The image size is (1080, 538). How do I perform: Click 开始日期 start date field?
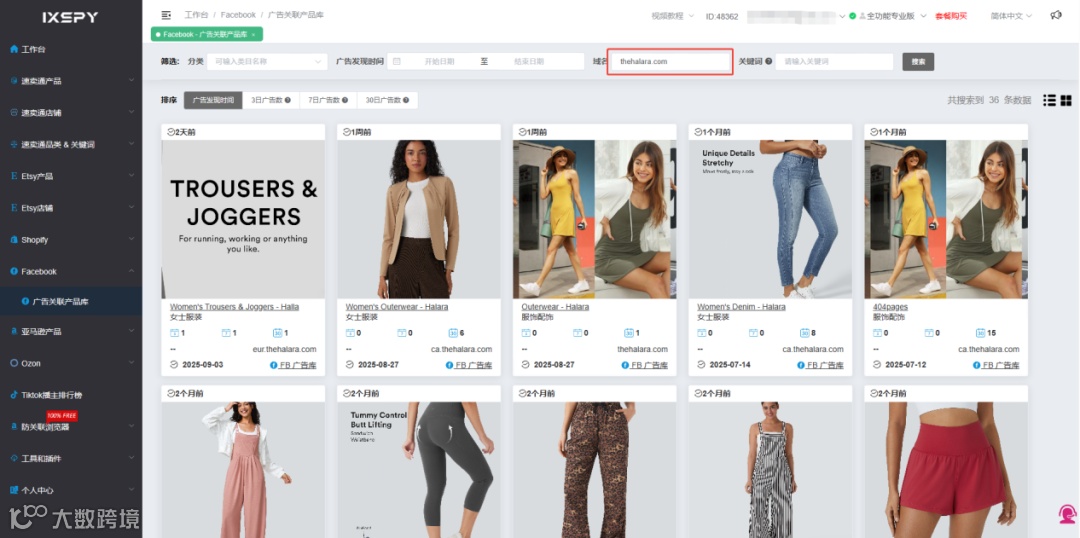pyautogui.click(x=439, y=61)
